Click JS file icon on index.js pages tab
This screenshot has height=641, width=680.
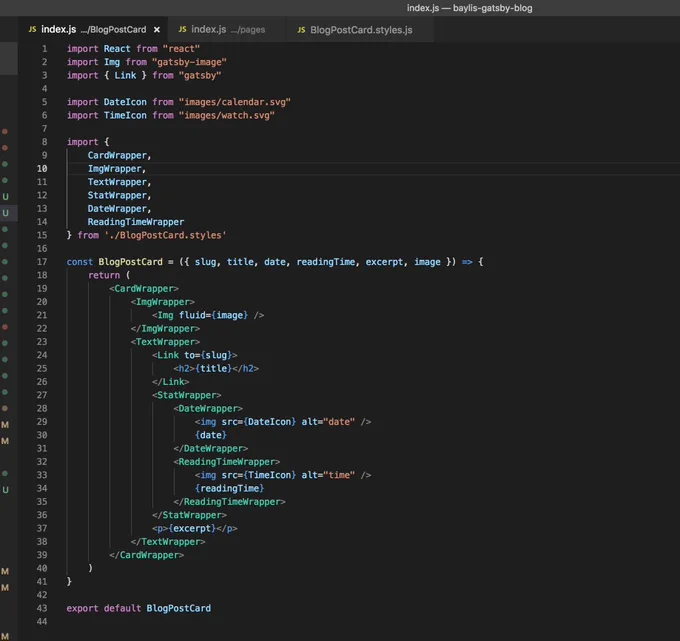point(183,29)
